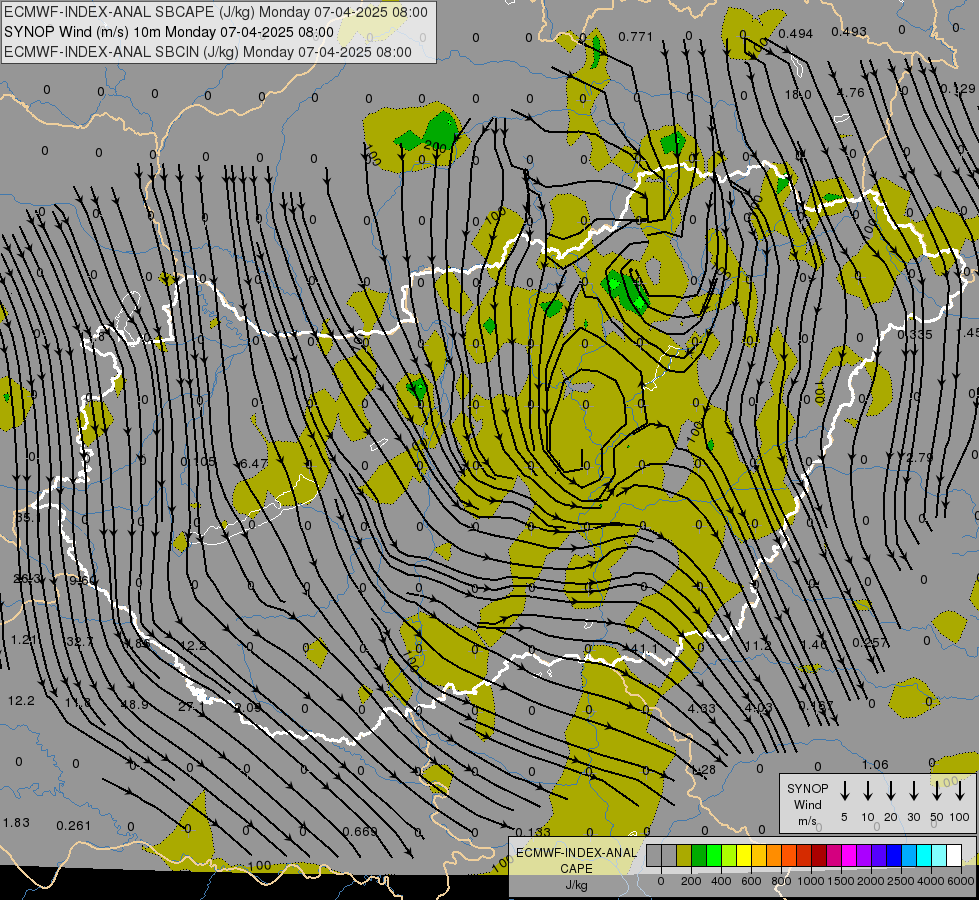Screen dimensions: 979x900
Task: Click the 48.9 value on the map
Action: point(134,705)
